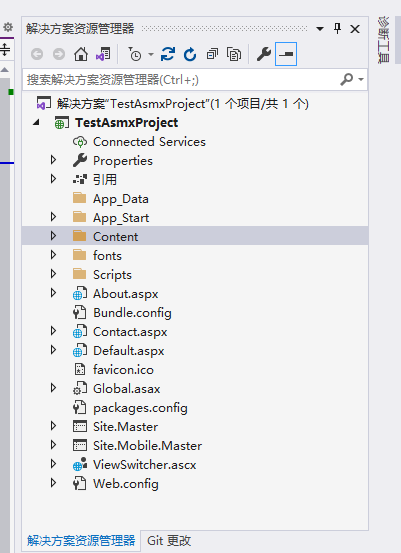The width and height of the screenshot is (401, 553).
Task: Select the 解决方案资源管理器 bottom tab
Action: tap(81, 540)
